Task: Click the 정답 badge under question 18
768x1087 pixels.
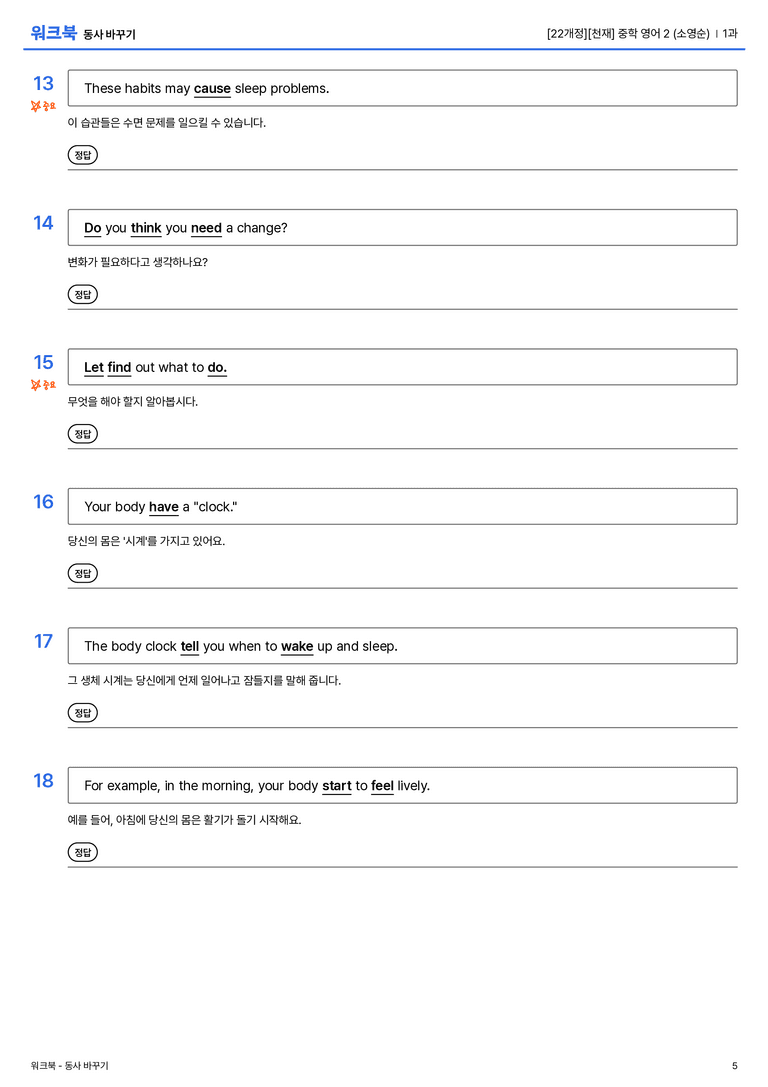Action: pyautogui.click(x=82, y=851)
